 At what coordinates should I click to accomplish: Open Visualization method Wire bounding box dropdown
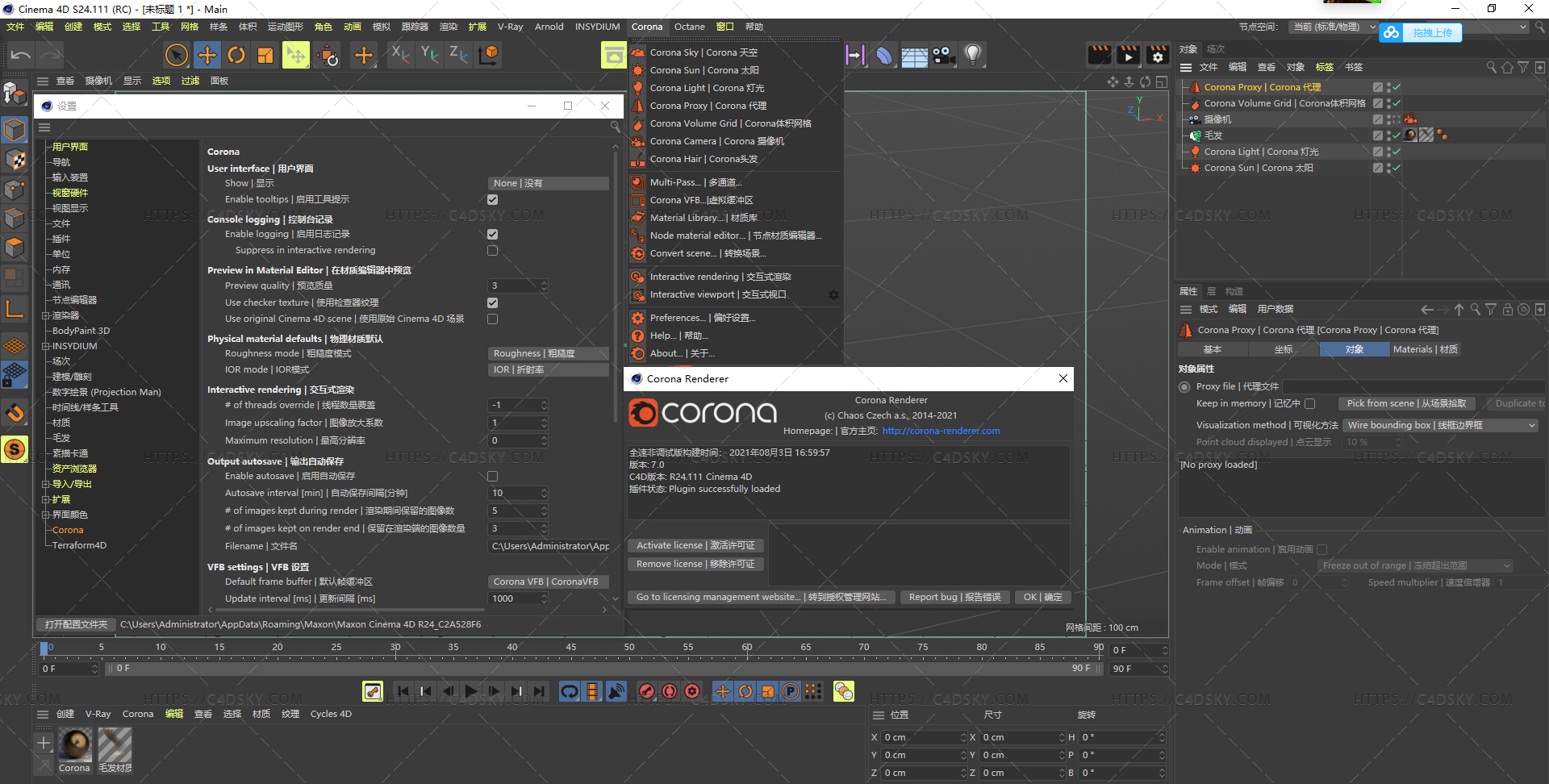point(1440,426)
